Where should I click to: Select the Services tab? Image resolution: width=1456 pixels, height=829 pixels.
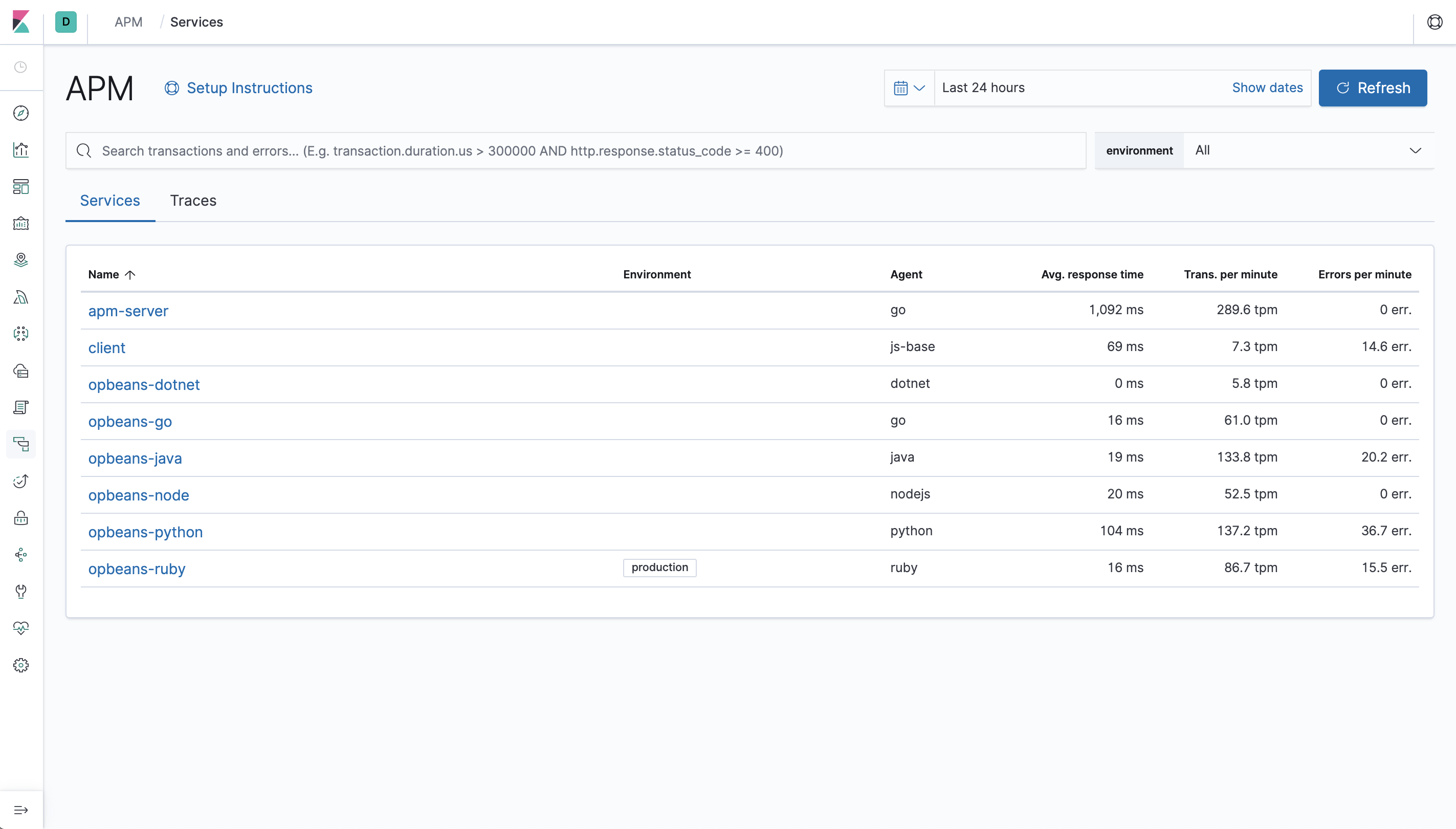110,201
